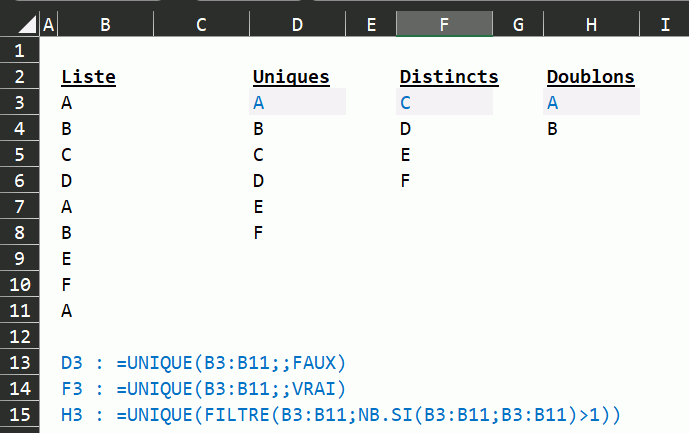Click the 'Liste' heading cell
689x433 pixels.
[x=88, y=76]
